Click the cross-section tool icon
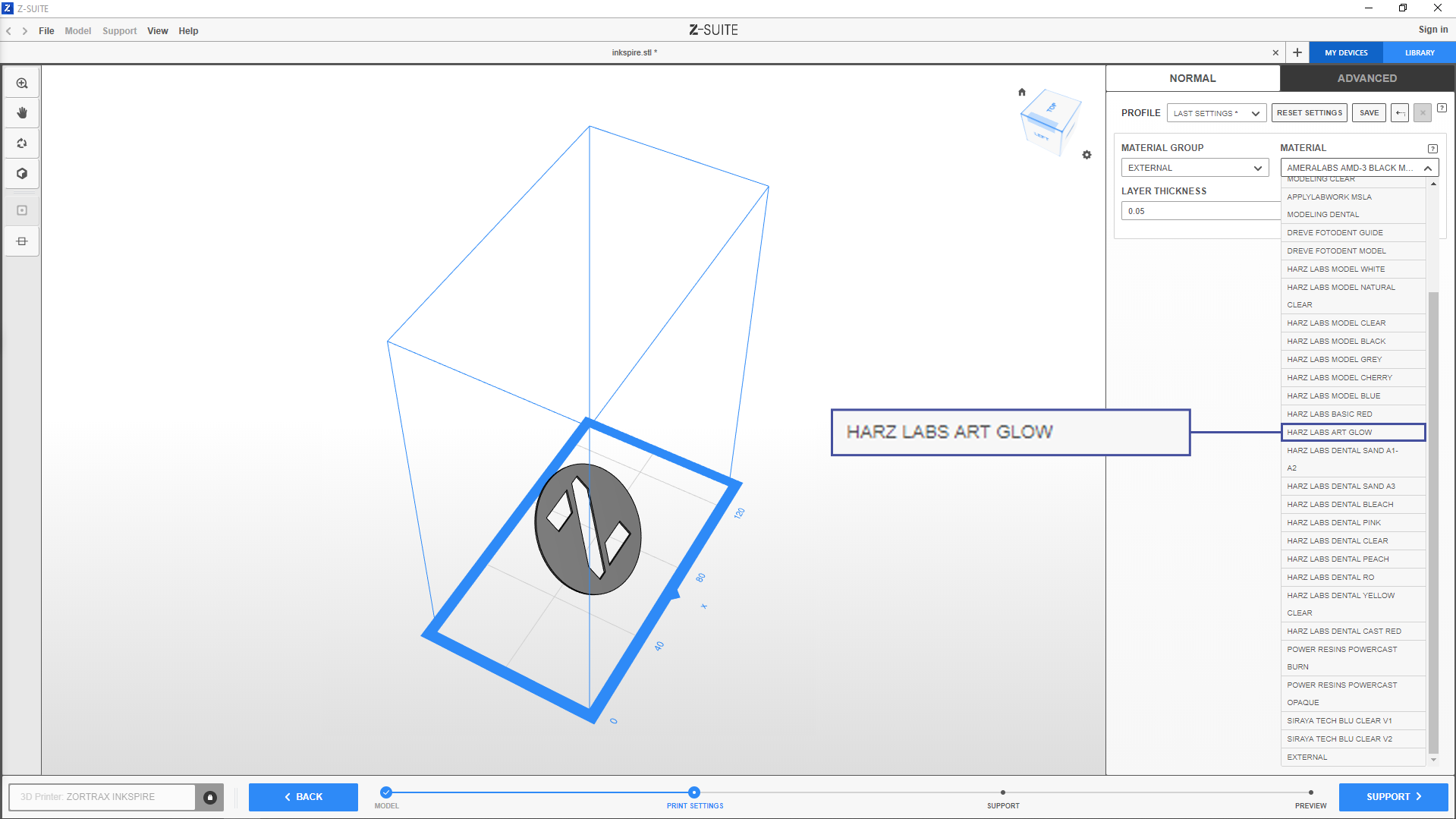The height and width of the screenshot is (819, 1456). coord(22,241)
